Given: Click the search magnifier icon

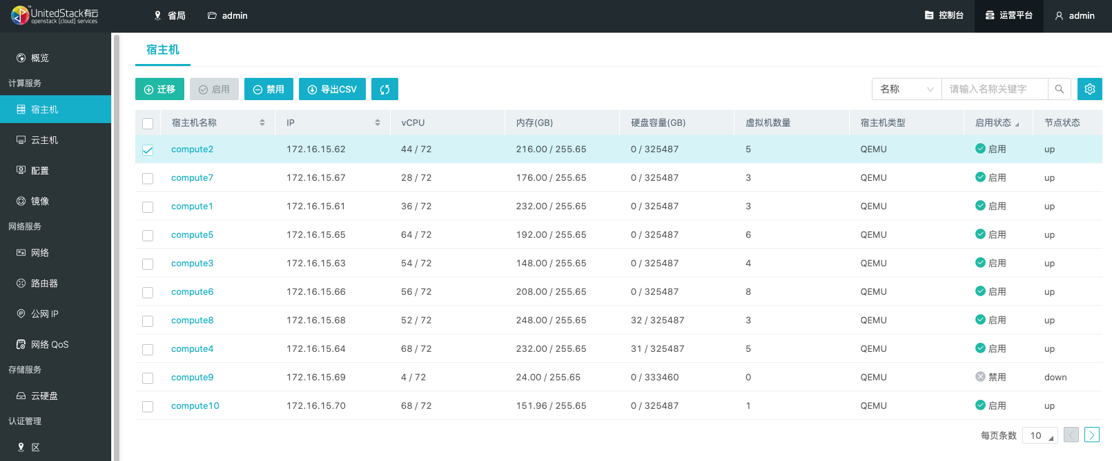Looking at the screenshot, I should 1059,89.
